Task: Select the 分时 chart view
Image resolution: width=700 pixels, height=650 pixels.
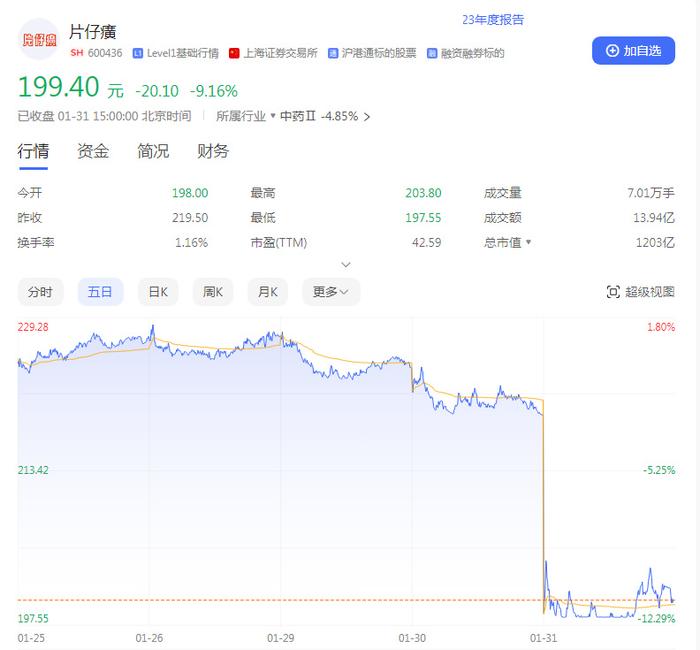Action: point(40,292)
